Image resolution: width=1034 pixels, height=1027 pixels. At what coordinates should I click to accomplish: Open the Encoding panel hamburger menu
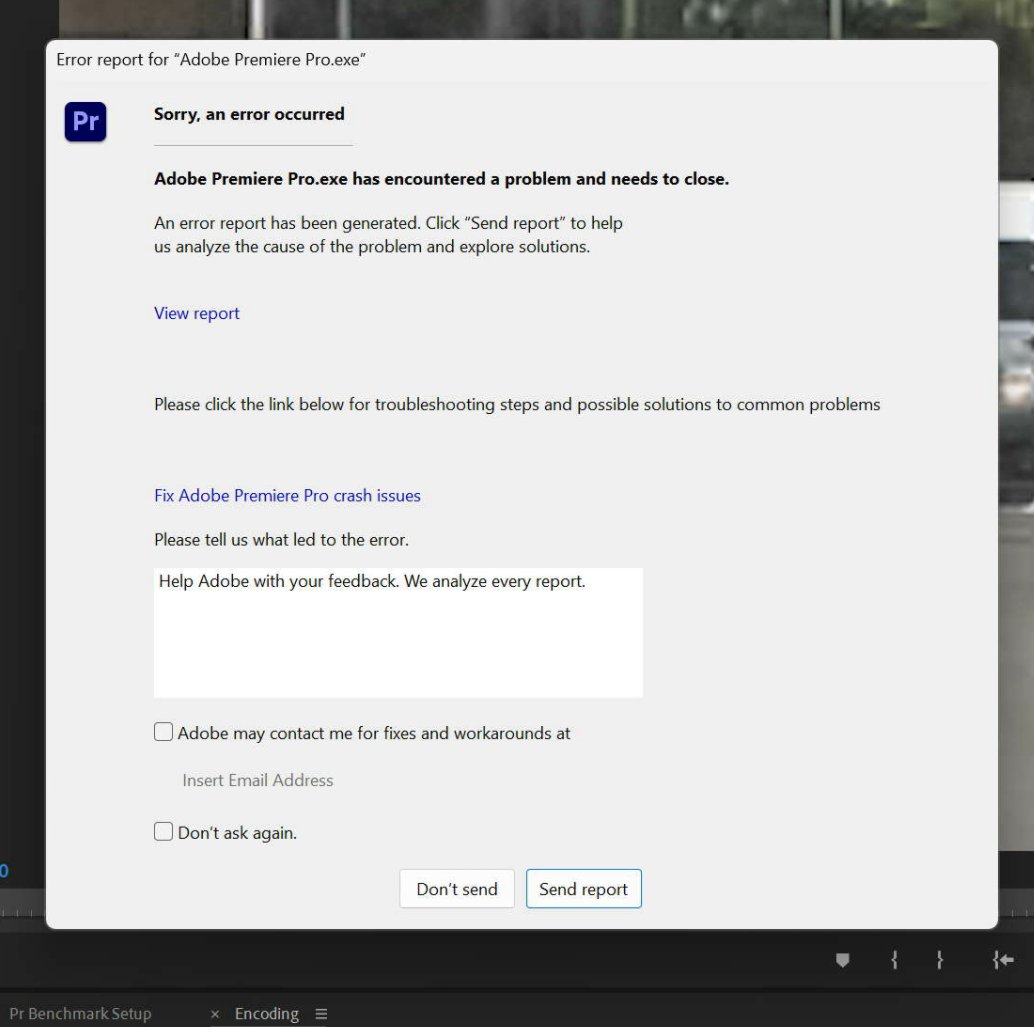pos(321,1014)
